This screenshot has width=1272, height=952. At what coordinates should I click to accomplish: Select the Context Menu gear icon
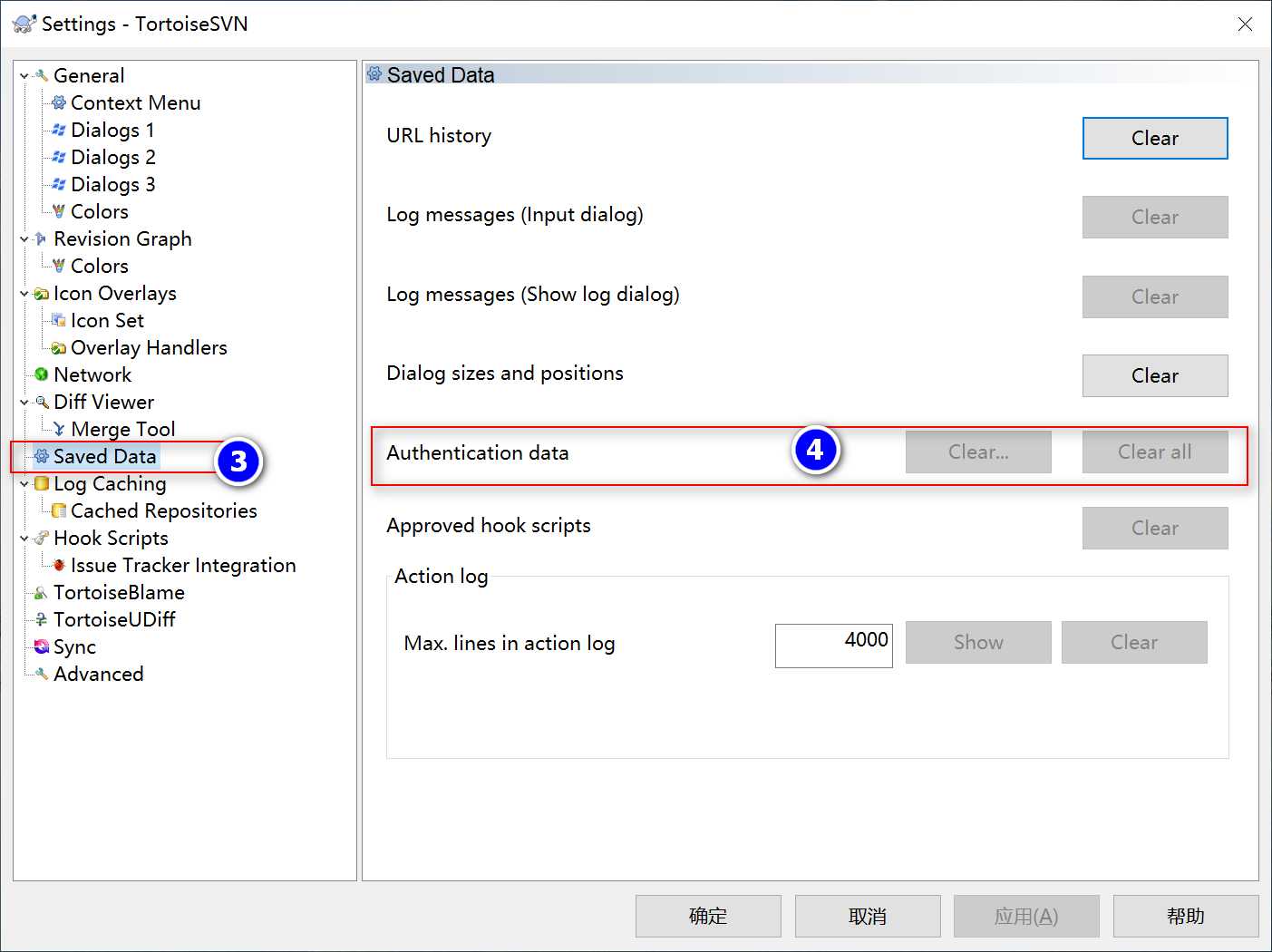tap(59, 102)
